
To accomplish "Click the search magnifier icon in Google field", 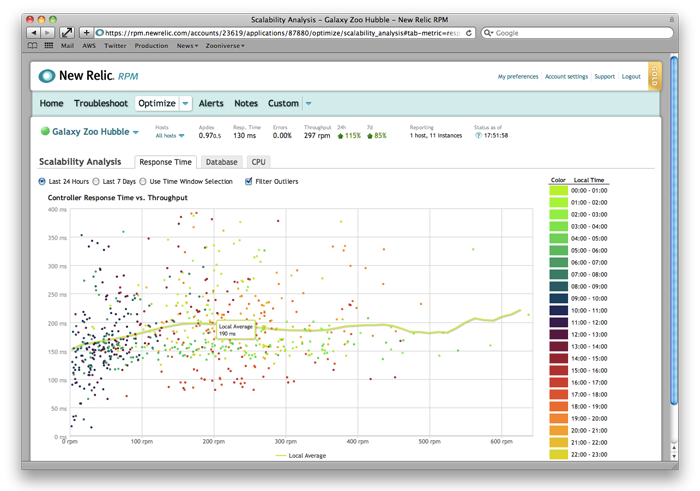I will click(488, 33).
